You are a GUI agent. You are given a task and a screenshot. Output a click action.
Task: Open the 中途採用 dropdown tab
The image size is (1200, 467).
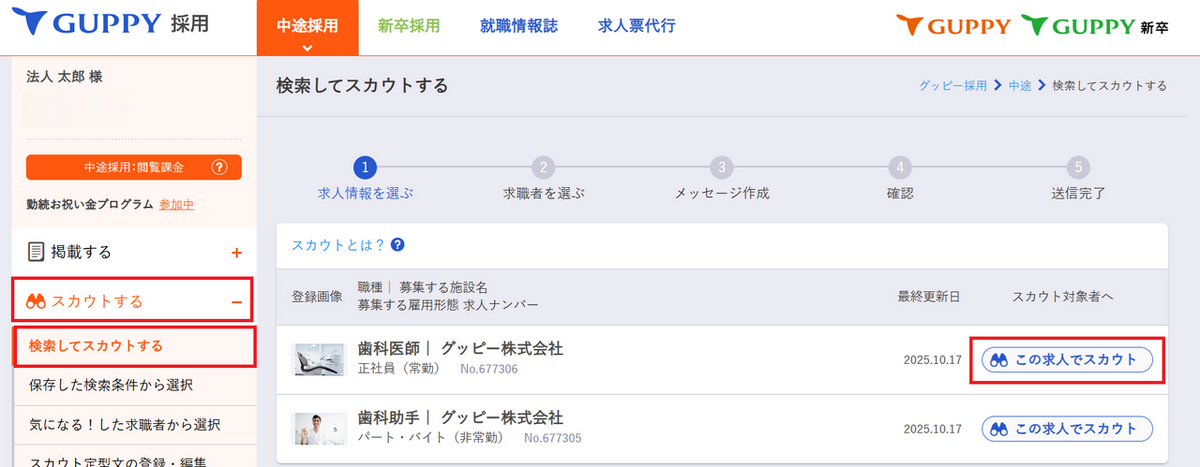(x=308, y=28)
